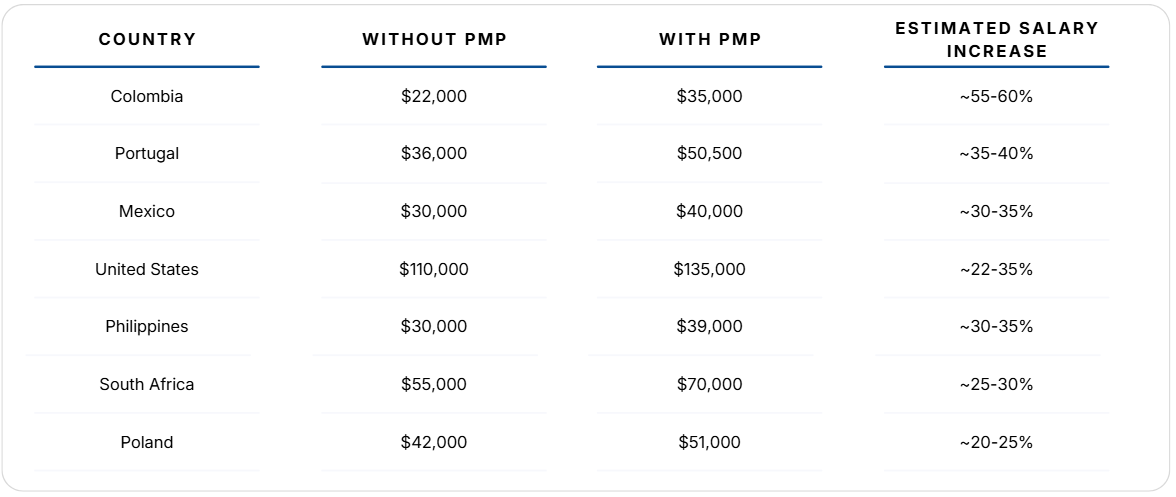The height and width of the screenshot is (497, 1176).
Task: Select the Portugal country cell
Action: pyautogui.click(x=147, y=154)
